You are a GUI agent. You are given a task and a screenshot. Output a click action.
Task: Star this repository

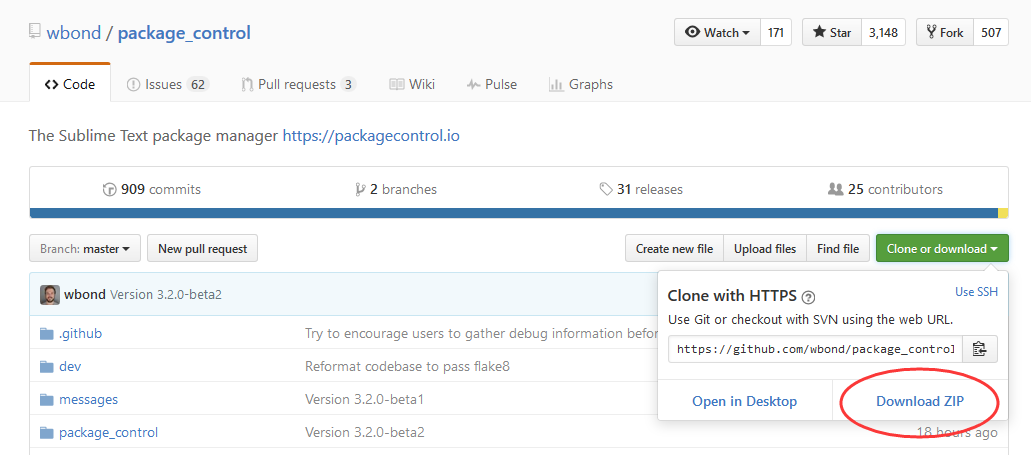click(832, 32)
